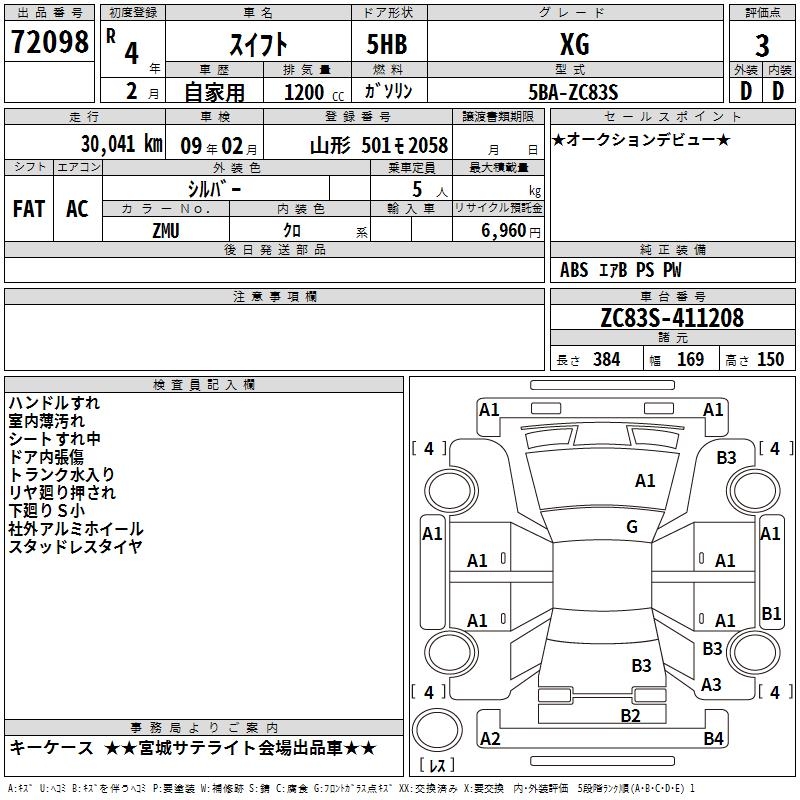
Task: Click inspector note リヤ廻り押され
Action: pos(62,492)
